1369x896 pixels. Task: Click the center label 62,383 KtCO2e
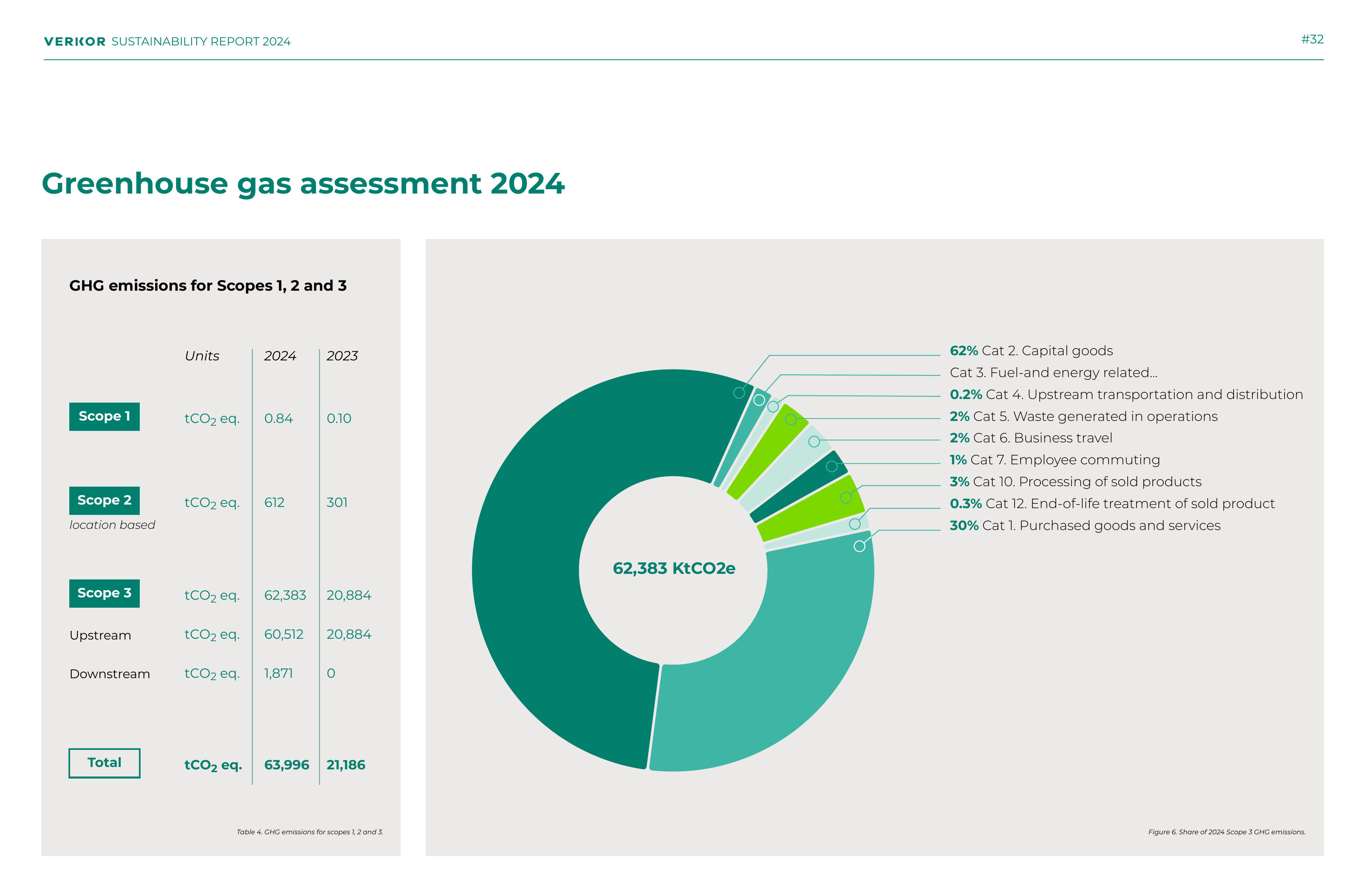674,568
